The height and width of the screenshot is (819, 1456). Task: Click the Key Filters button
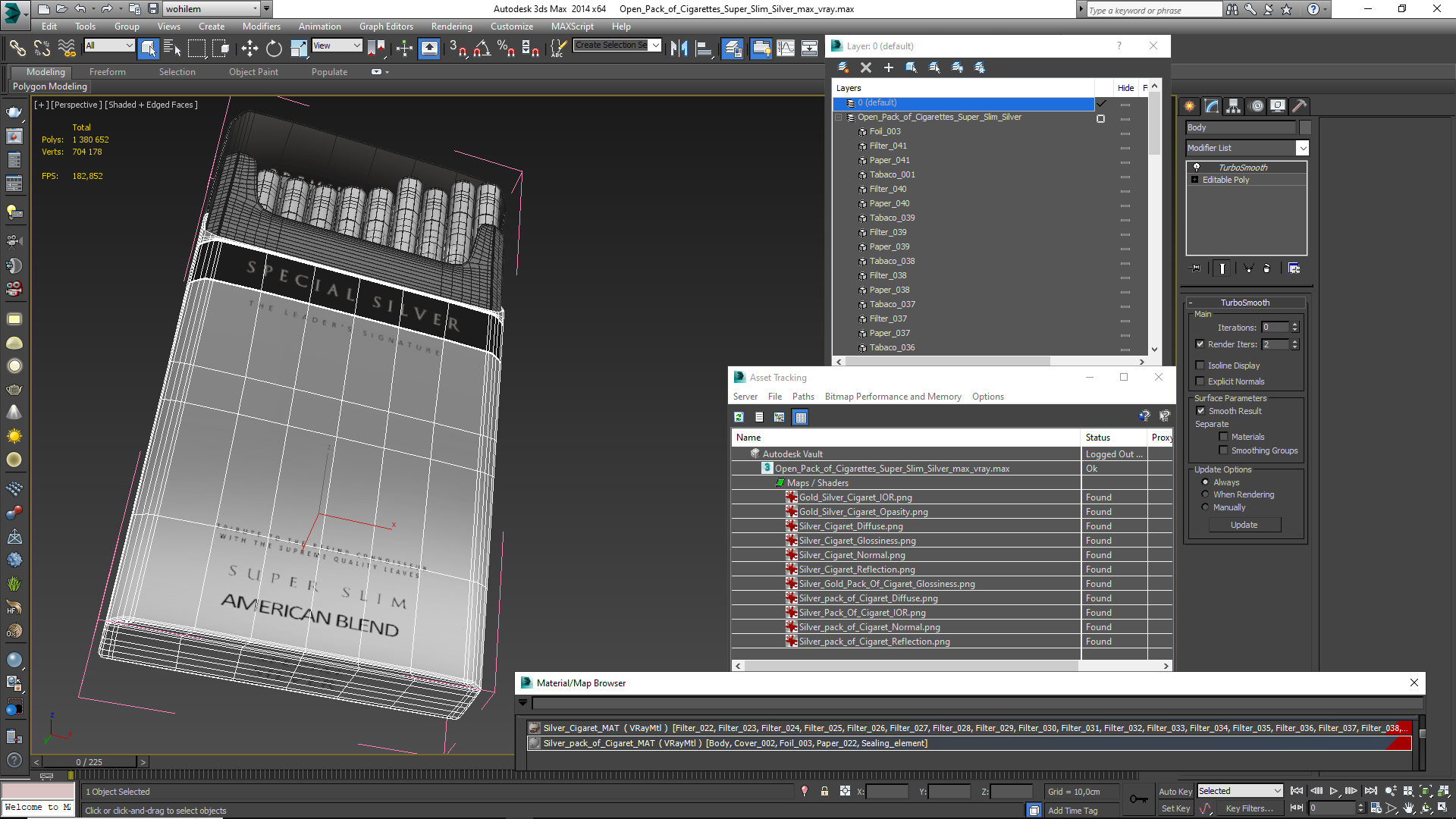(1249, 808)
